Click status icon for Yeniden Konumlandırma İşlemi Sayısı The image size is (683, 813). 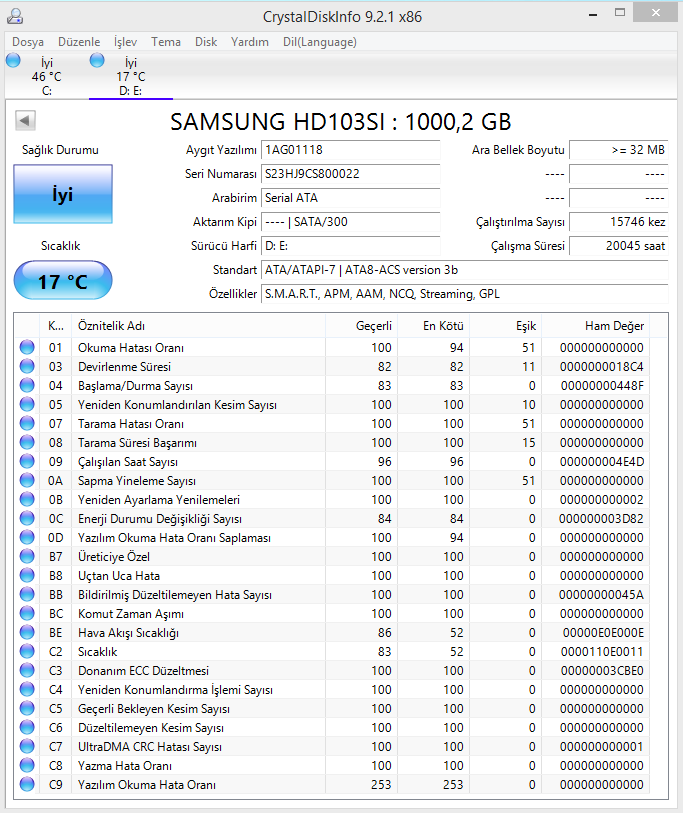27,690
